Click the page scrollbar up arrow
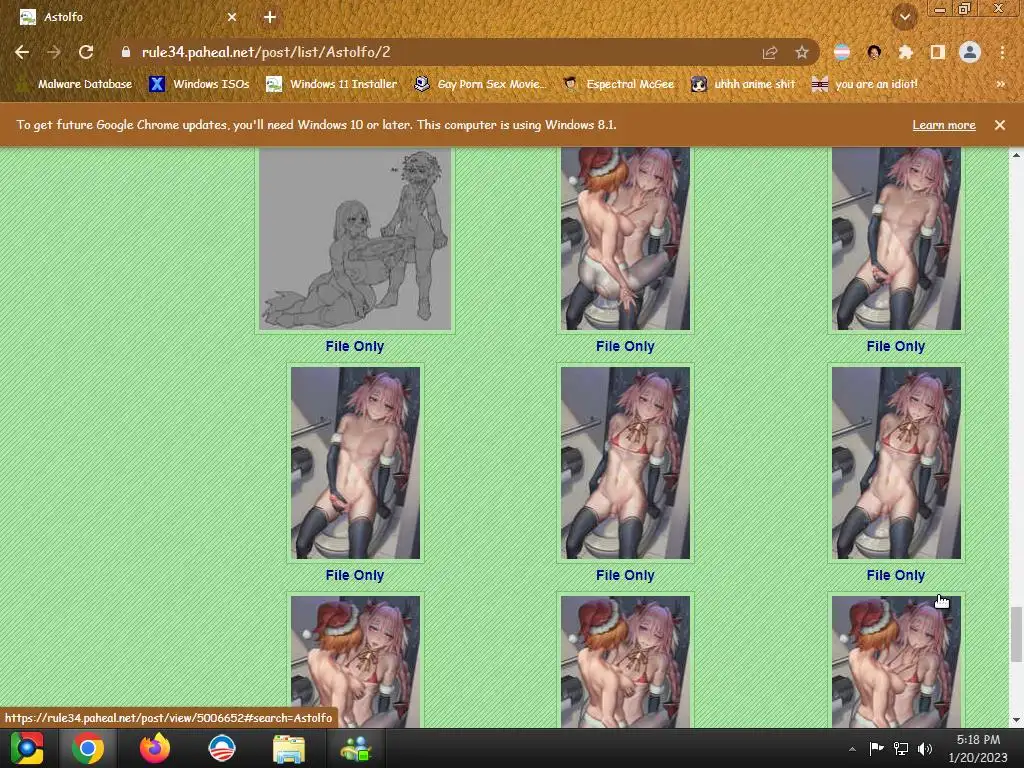 [1016, 155]
